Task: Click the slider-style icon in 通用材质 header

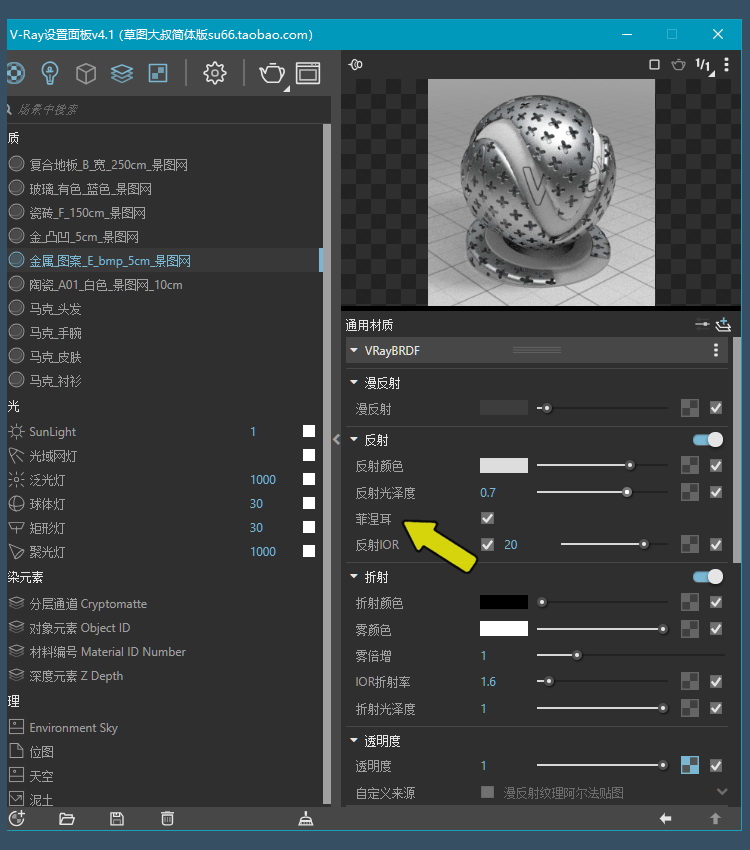Action: [702, 324]
